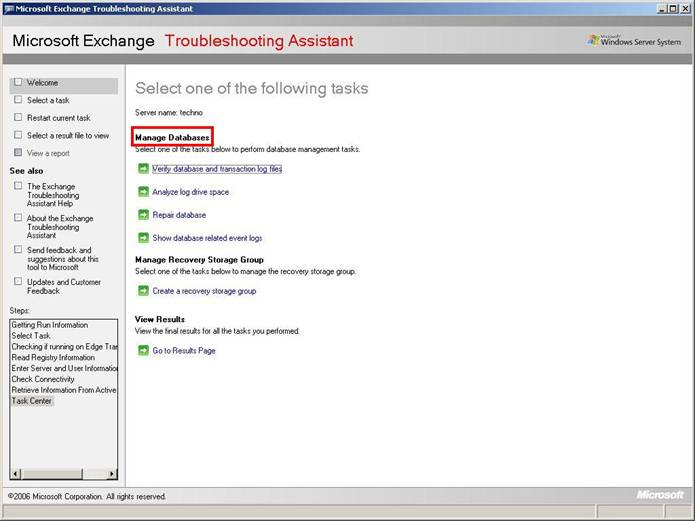Click the View Results heading
Screen dimensions: 695x521
pos(160,319)
